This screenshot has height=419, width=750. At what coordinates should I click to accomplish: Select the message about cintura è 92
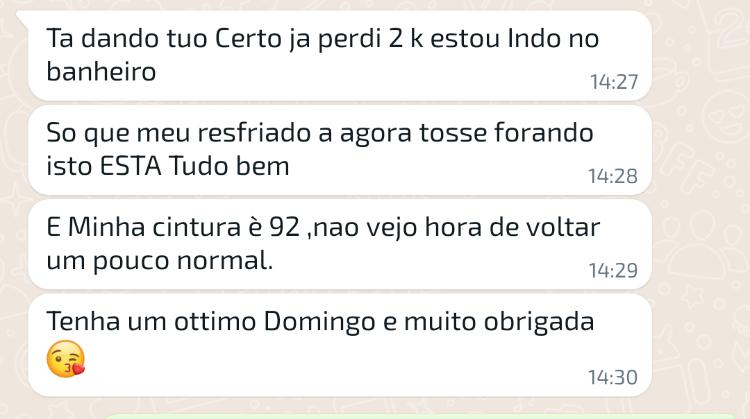(x=340, y=244)
